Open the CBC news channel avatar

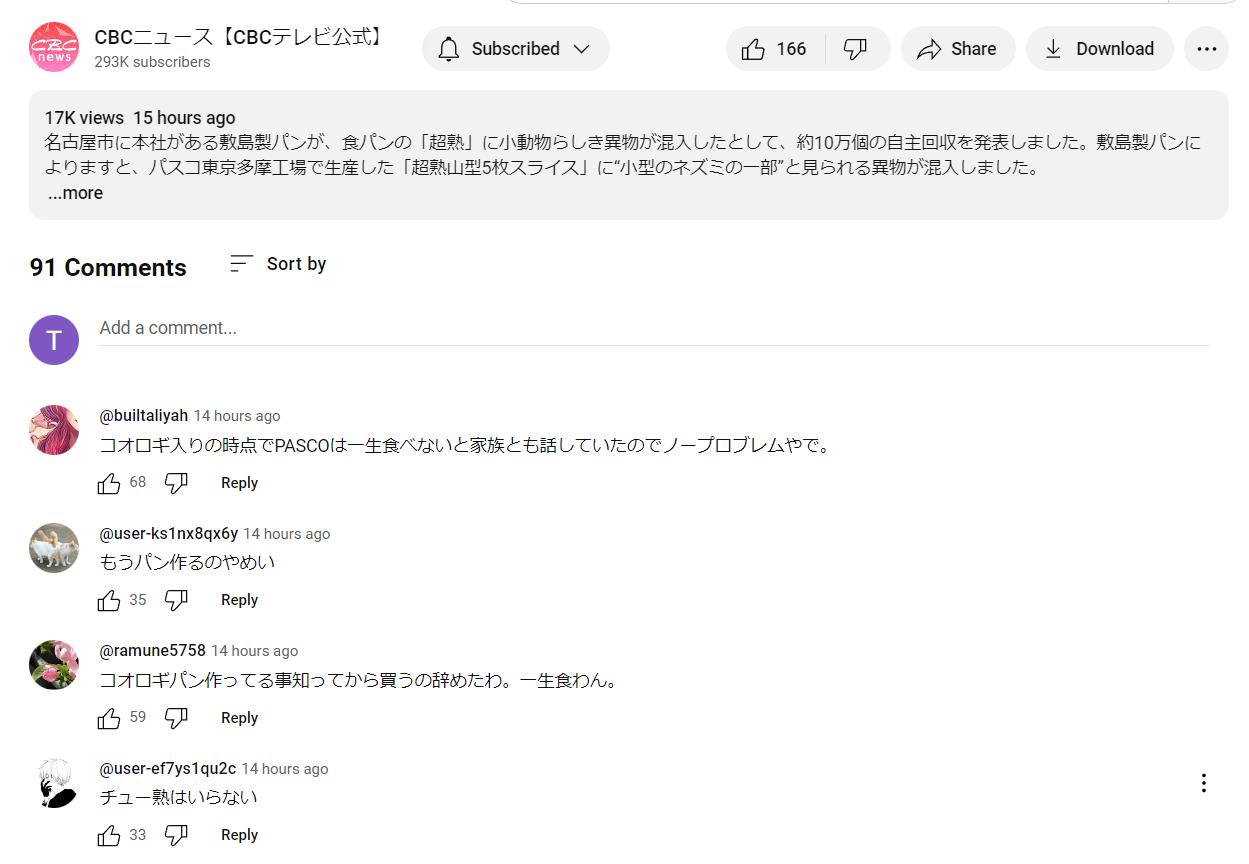(54, 48)
